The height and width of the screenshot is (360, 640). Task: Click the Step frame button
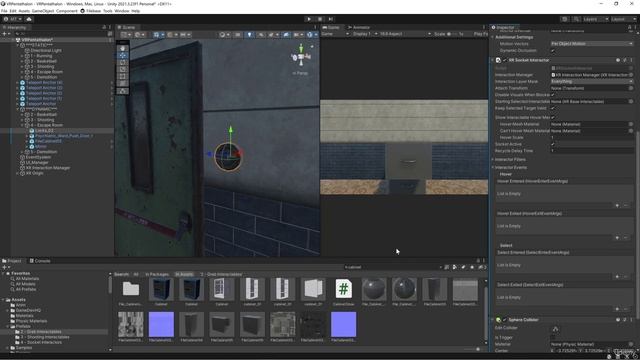coord(331,19)
